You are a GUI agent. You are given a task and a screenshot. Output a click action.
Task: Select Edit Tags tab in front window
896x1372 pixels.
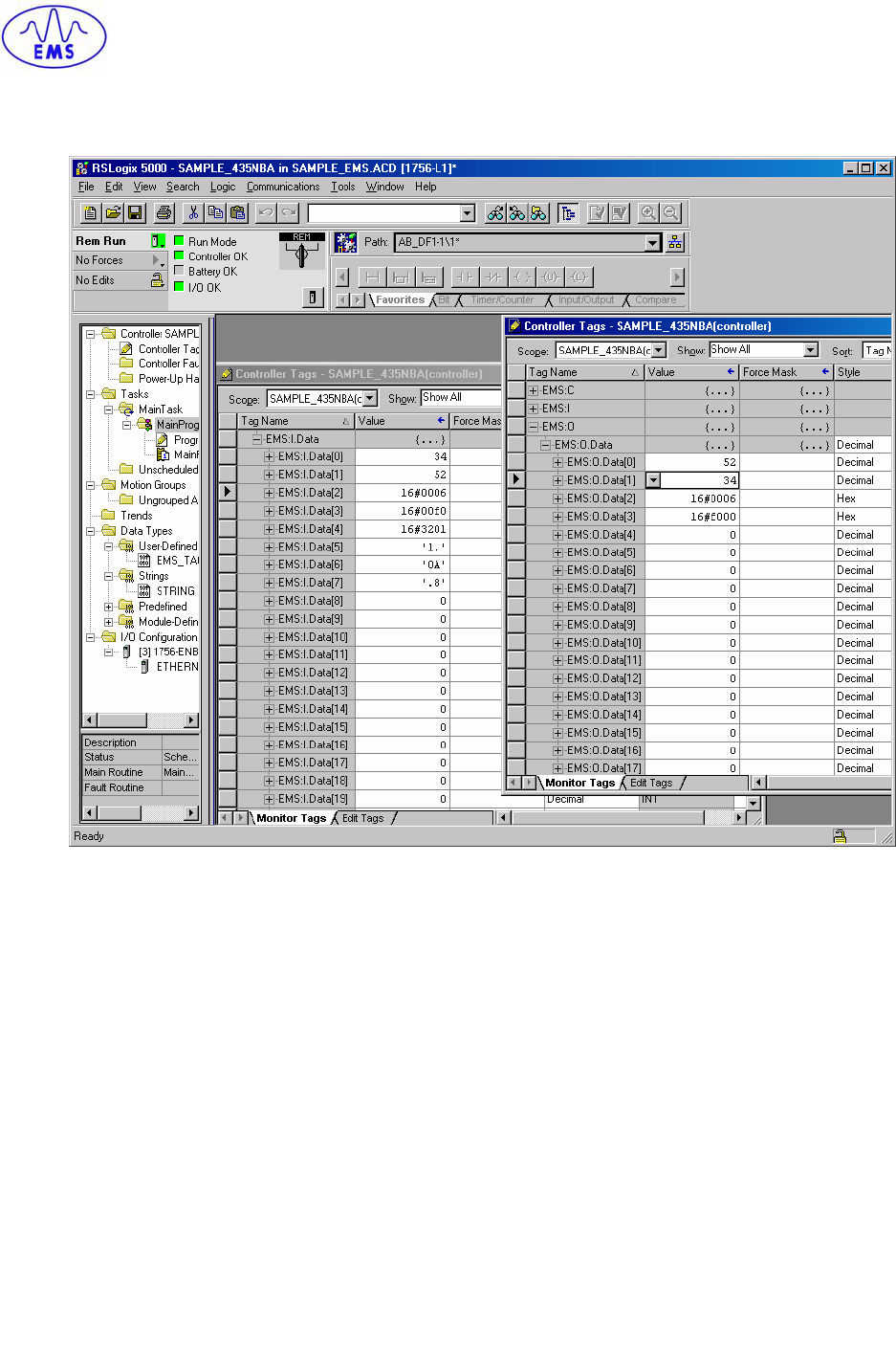point(651,783)
